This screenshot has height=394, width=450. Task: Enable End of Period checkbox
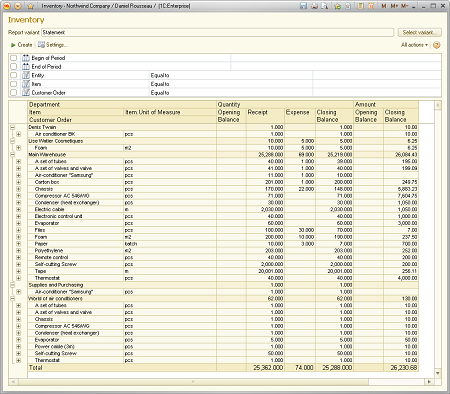13,66
